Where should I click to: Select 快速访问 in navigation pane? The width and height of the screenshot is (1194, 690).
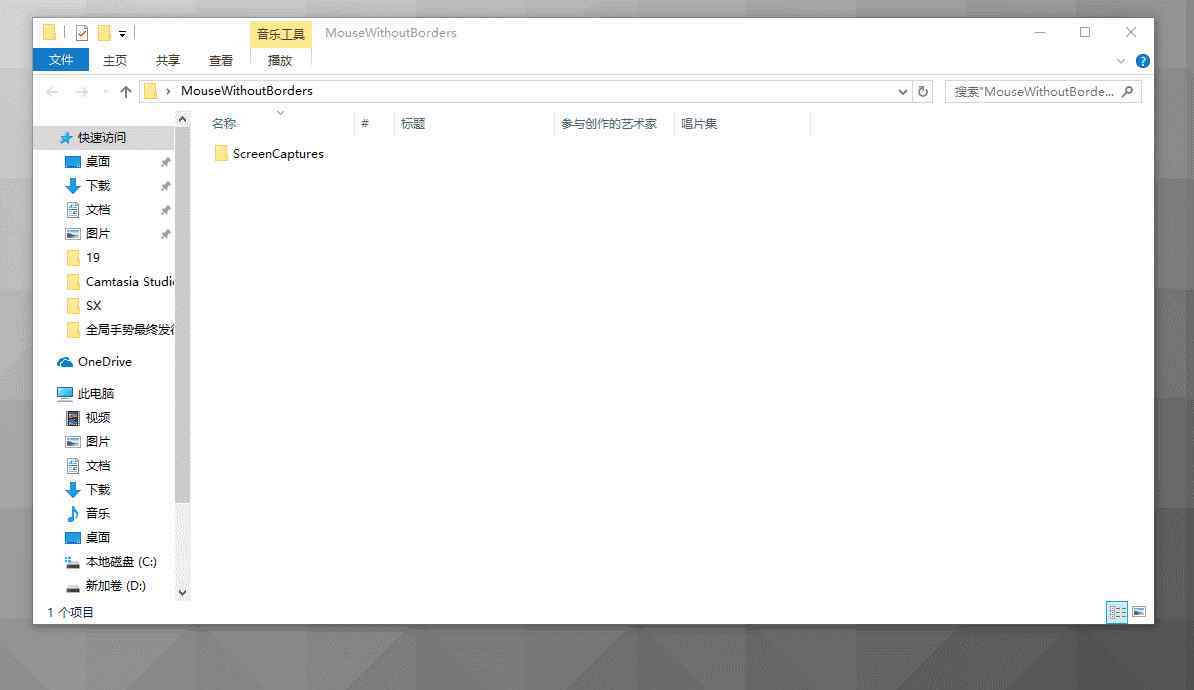point(102,138)
